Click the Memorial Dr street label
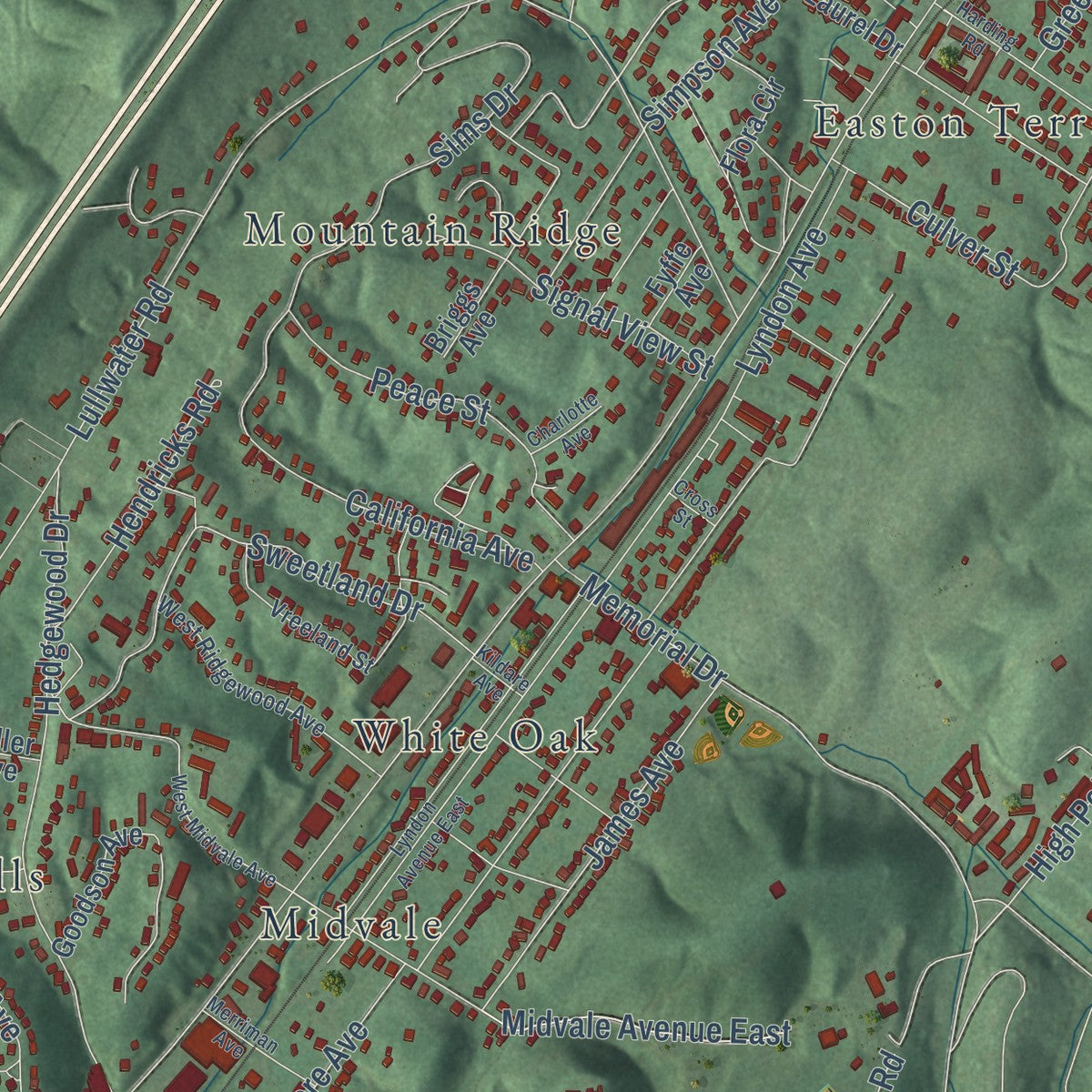 (652, 630)
